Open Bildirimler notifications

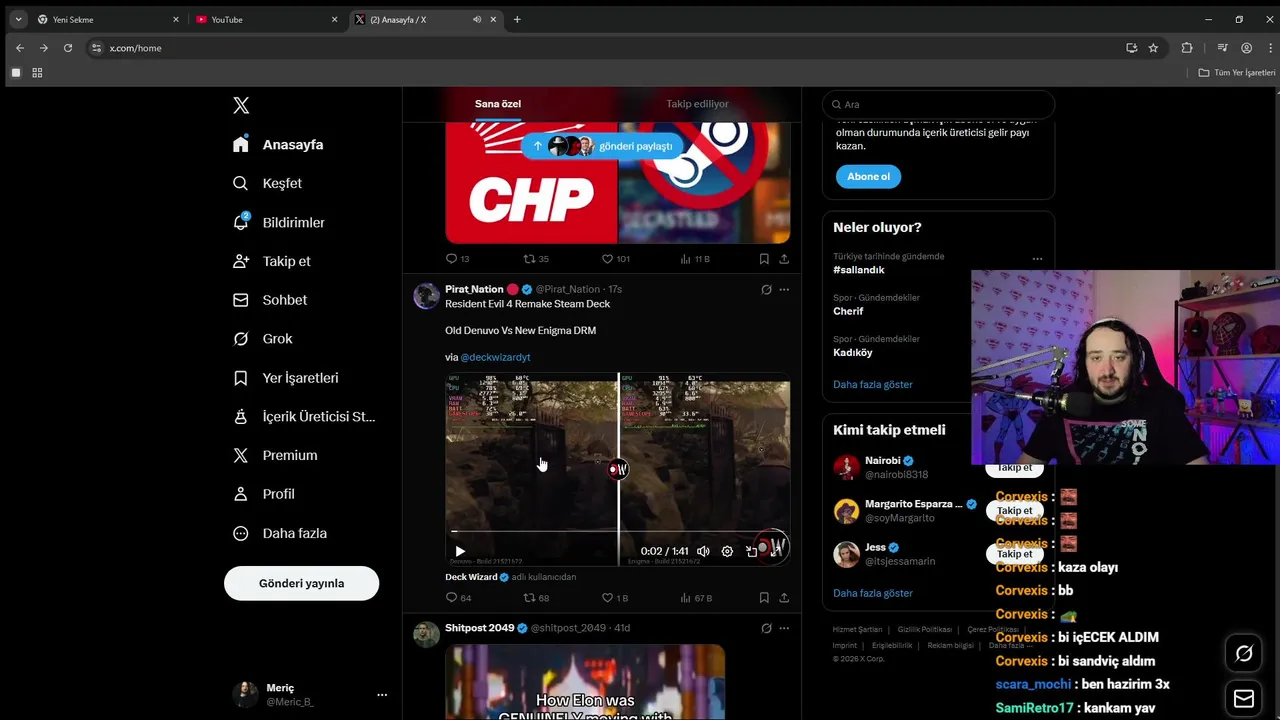279,222
